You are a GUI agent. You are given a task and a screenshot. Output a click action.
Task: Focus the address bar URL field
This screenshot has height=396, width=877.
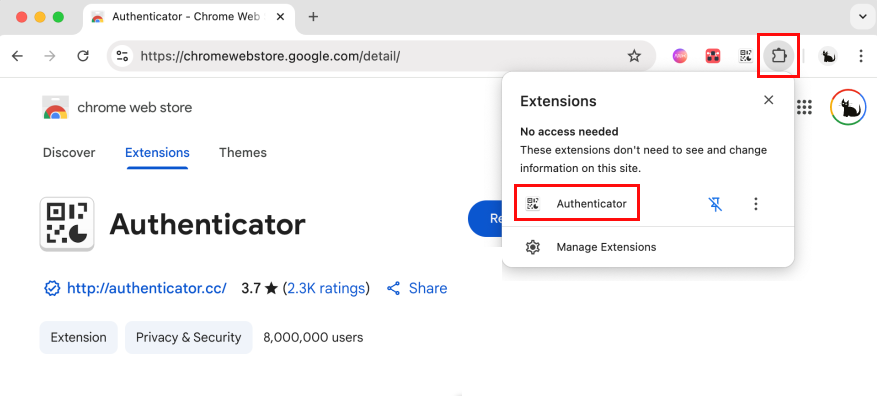380,56
